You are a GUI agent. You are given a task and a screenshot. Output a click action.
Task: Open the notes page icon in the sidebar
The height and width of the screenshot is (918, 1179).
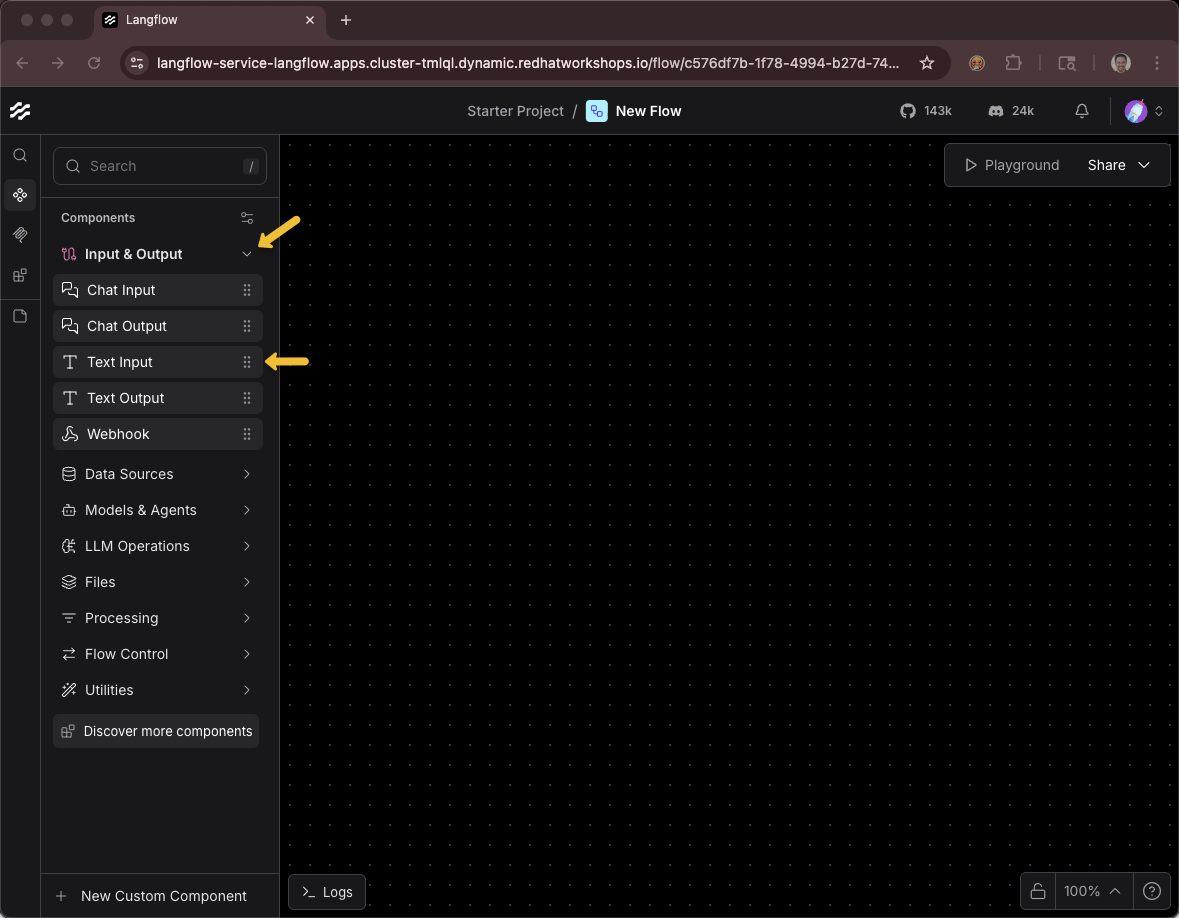20,316
